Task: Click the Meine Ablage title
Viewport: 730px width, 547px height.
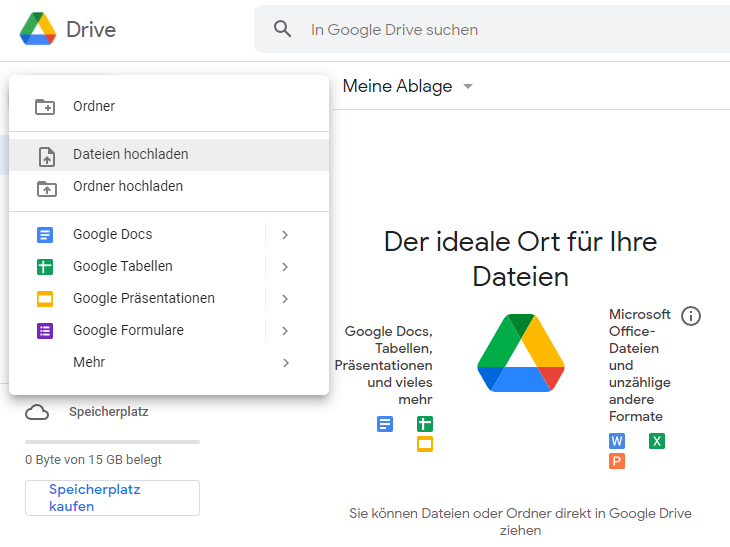Action: click(x=397, y=86)
